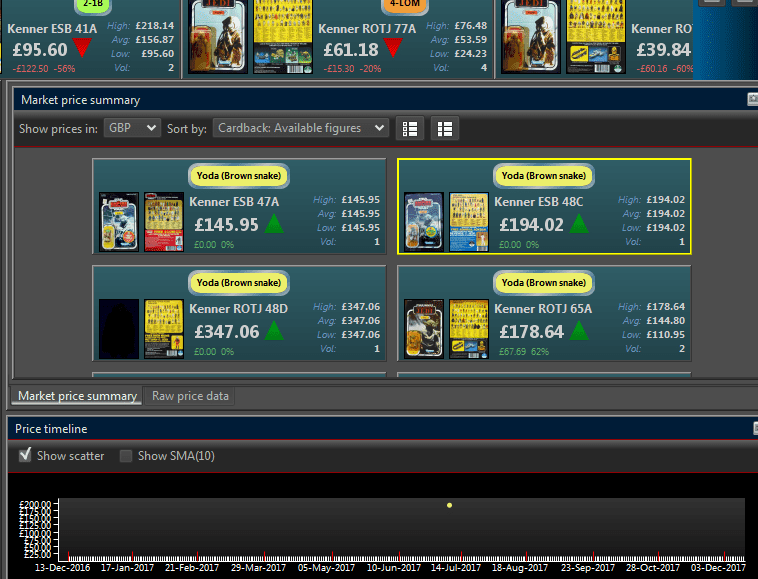
Task: Click the Market price summary panel title
Action: [81, 100]
